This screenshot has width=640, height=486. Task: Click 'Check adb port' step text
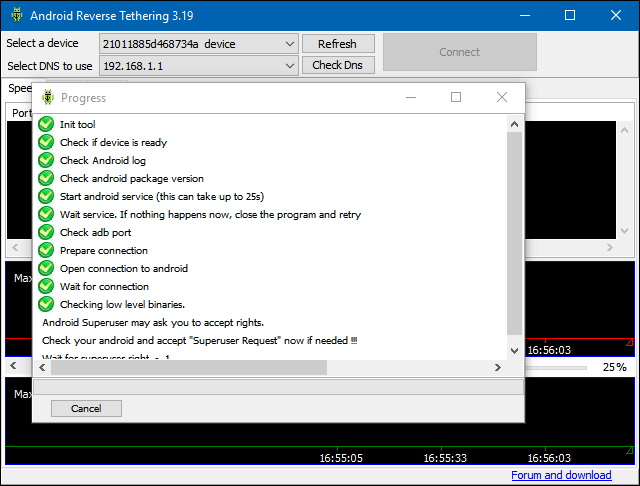point(96,232)
